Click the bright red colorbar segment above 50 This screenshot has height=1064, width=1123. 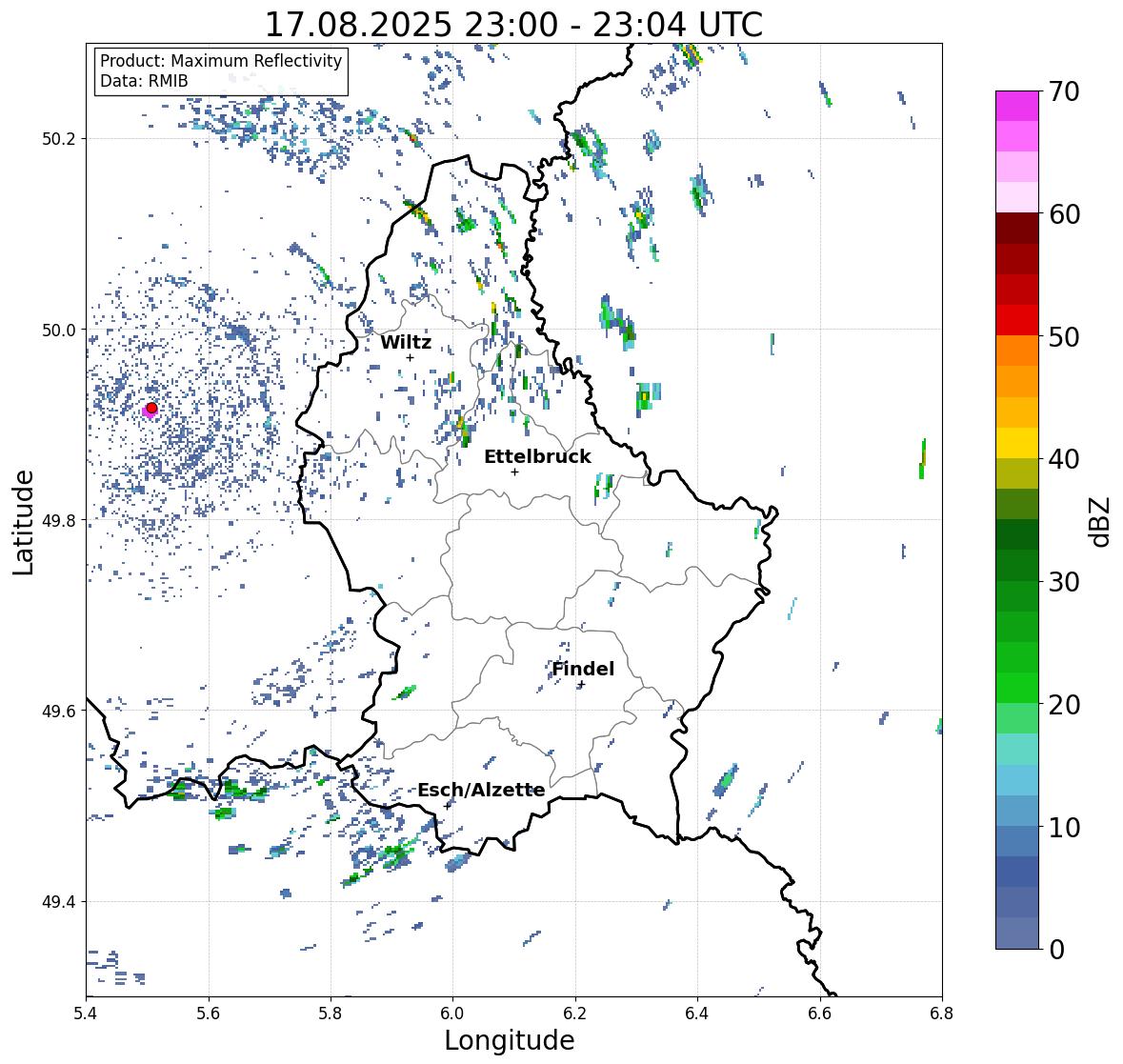[1017, 320]
